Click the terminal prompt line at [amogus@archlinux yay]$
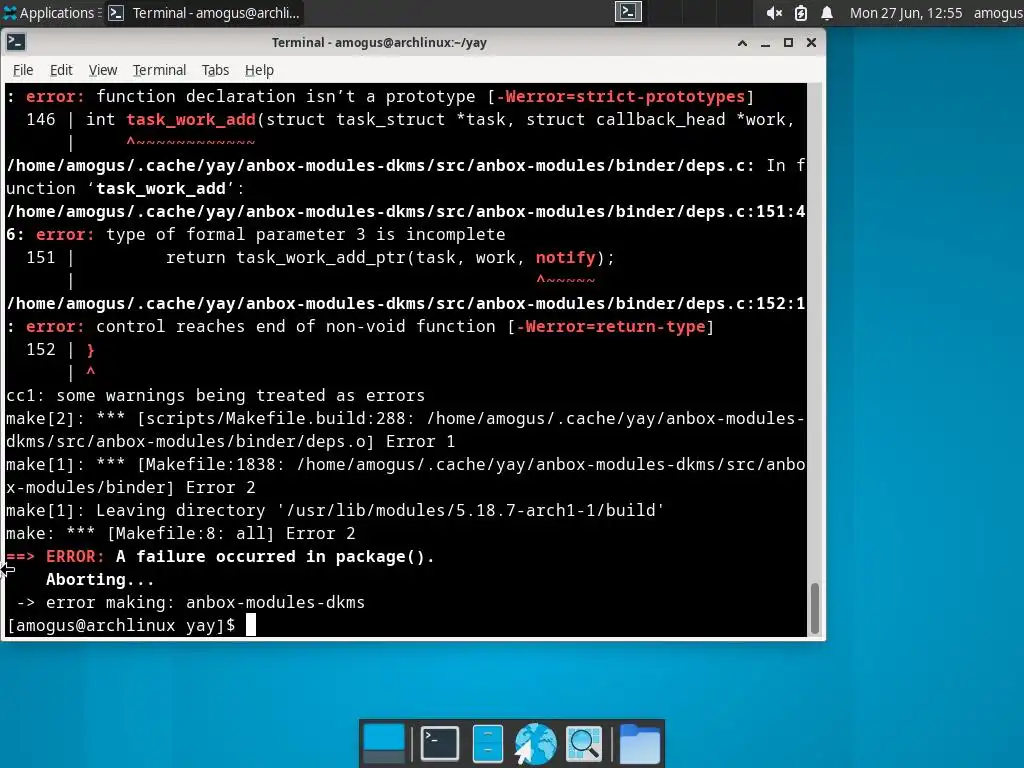The width and height of the screenshot is (1024, 768). 121,625
